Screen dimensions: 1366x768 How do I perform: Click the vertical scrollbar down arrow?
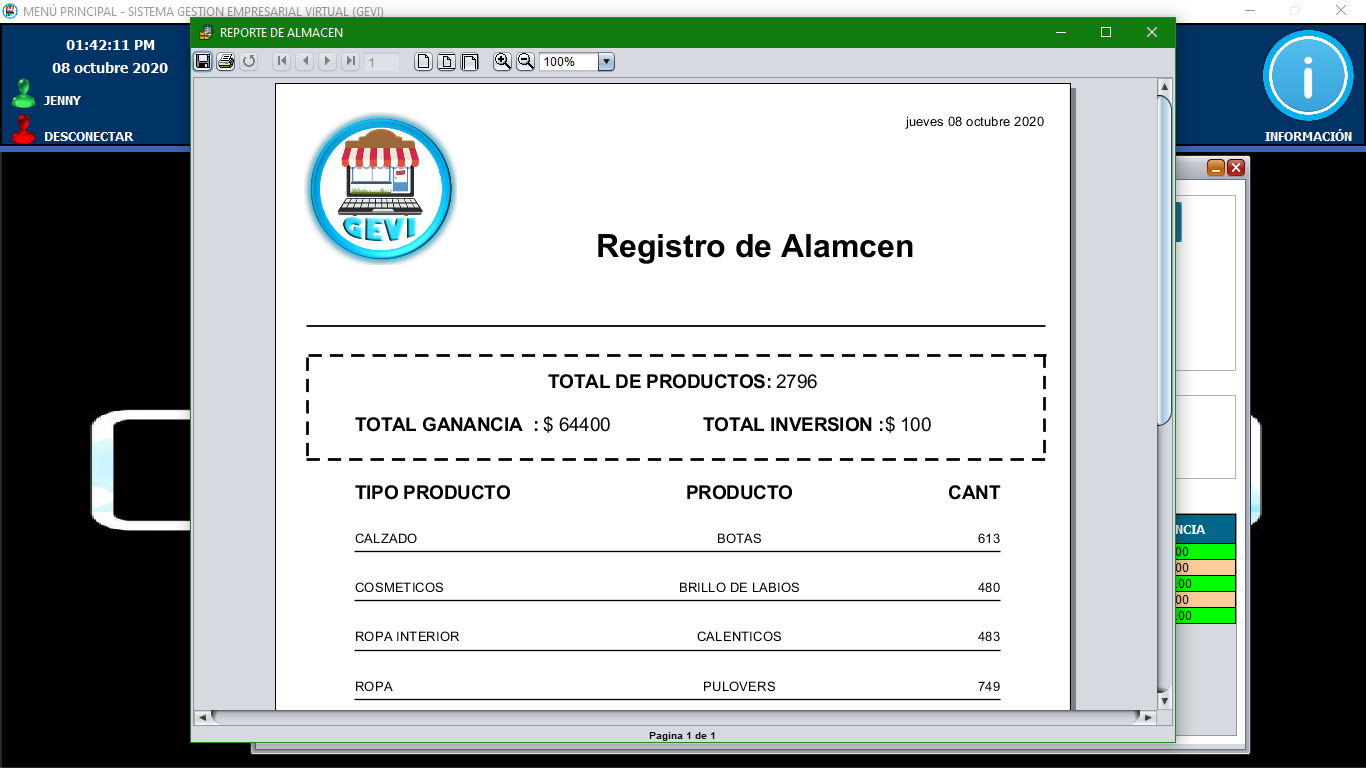[x=1164, y=701]
